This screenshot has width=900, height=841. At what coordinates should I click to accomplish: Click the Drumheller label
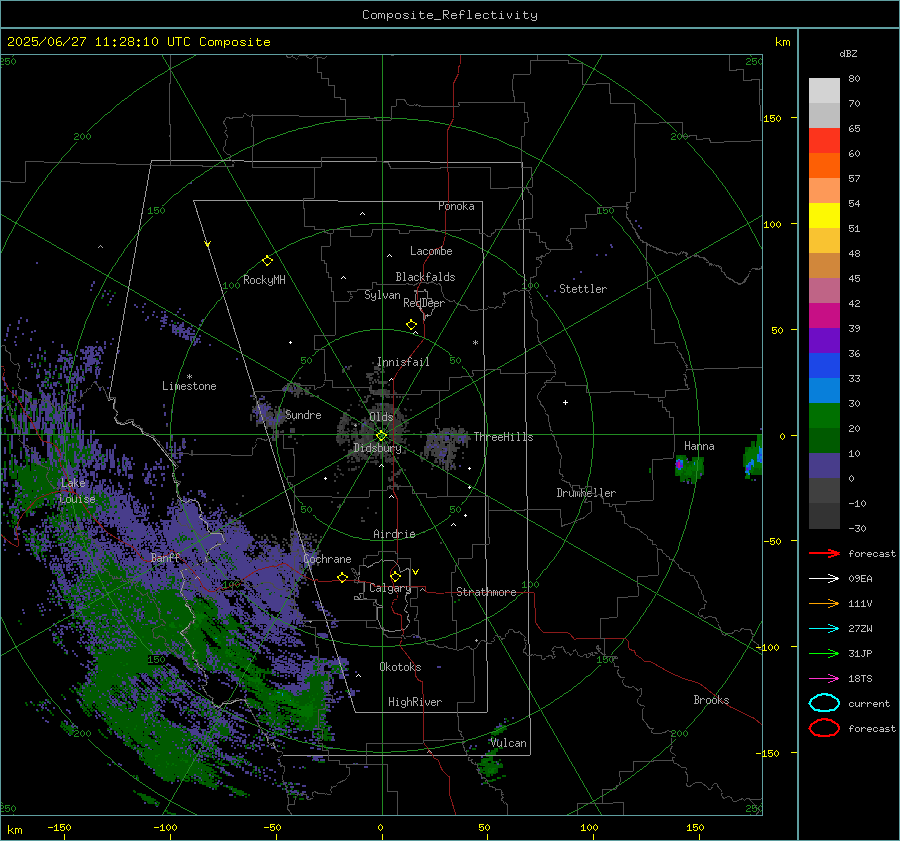[x=586, y=493]
